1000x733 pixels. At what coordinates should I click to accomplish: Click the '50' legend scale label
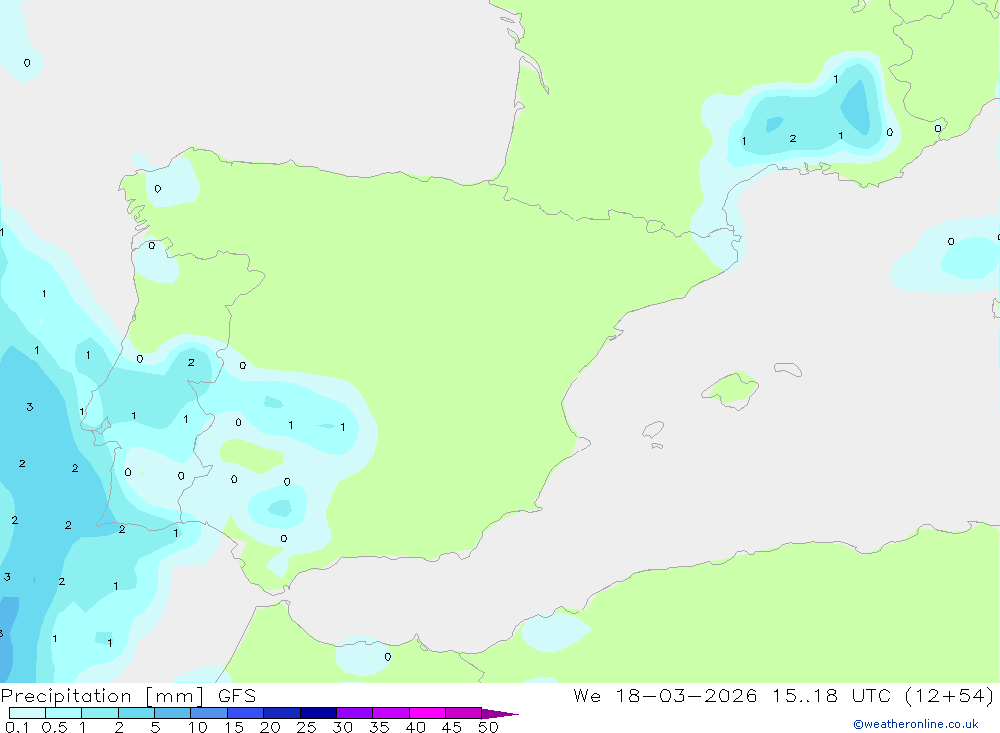[488, 727]
